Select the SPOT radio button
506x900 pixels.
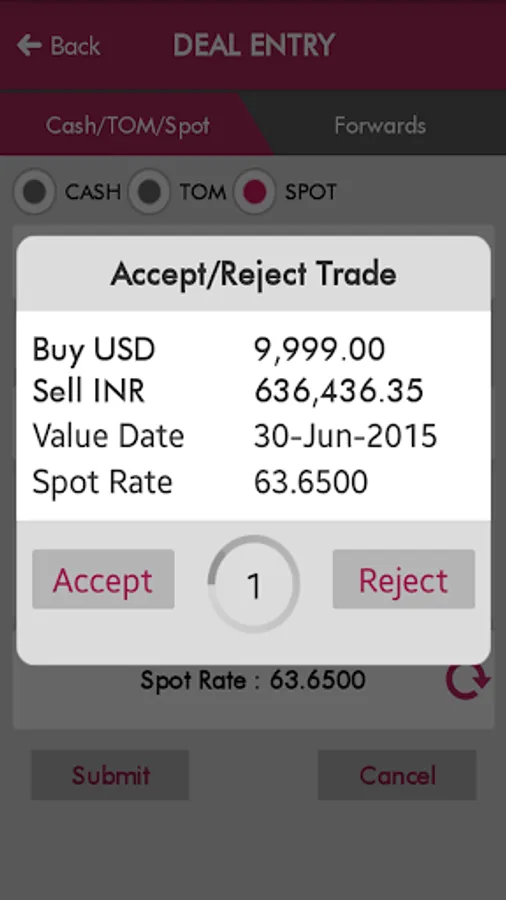point(255,192)
